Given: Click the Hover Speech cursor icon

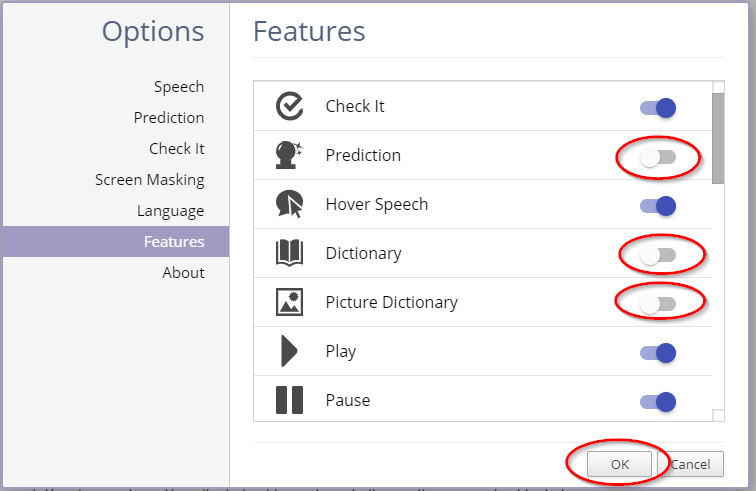Looking at the screenshot, I should tap(289, 204).
